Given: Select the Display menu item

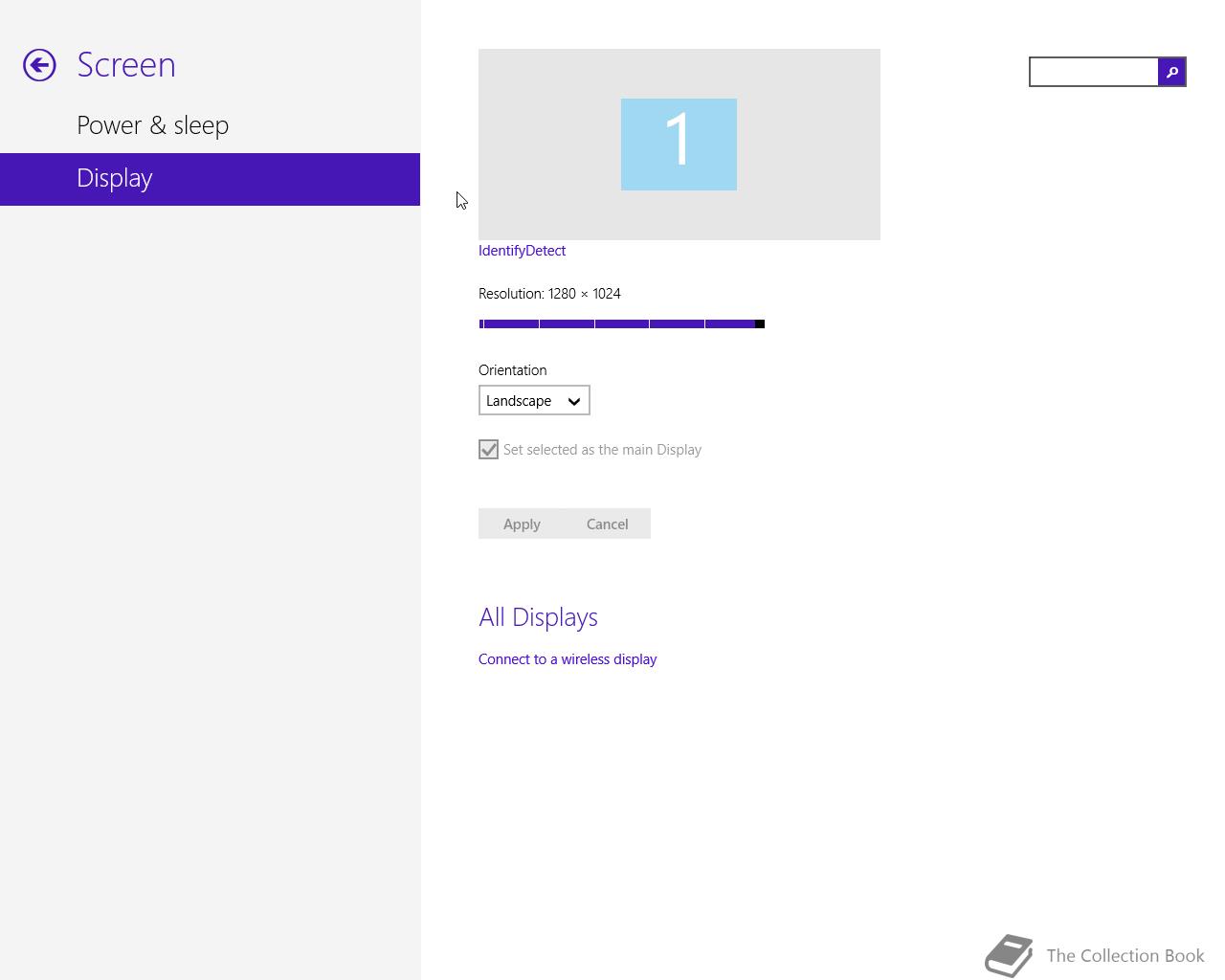Looking at the screenshot, I should [210, 179].
